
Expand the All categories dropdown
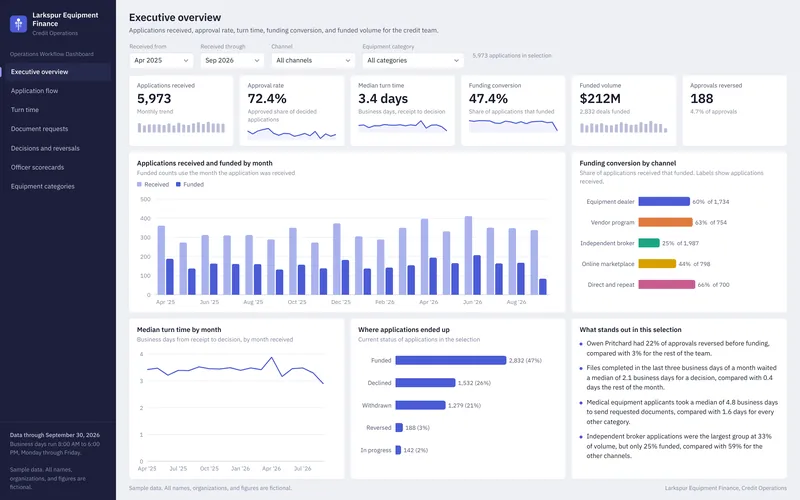[x=413, y=60]
